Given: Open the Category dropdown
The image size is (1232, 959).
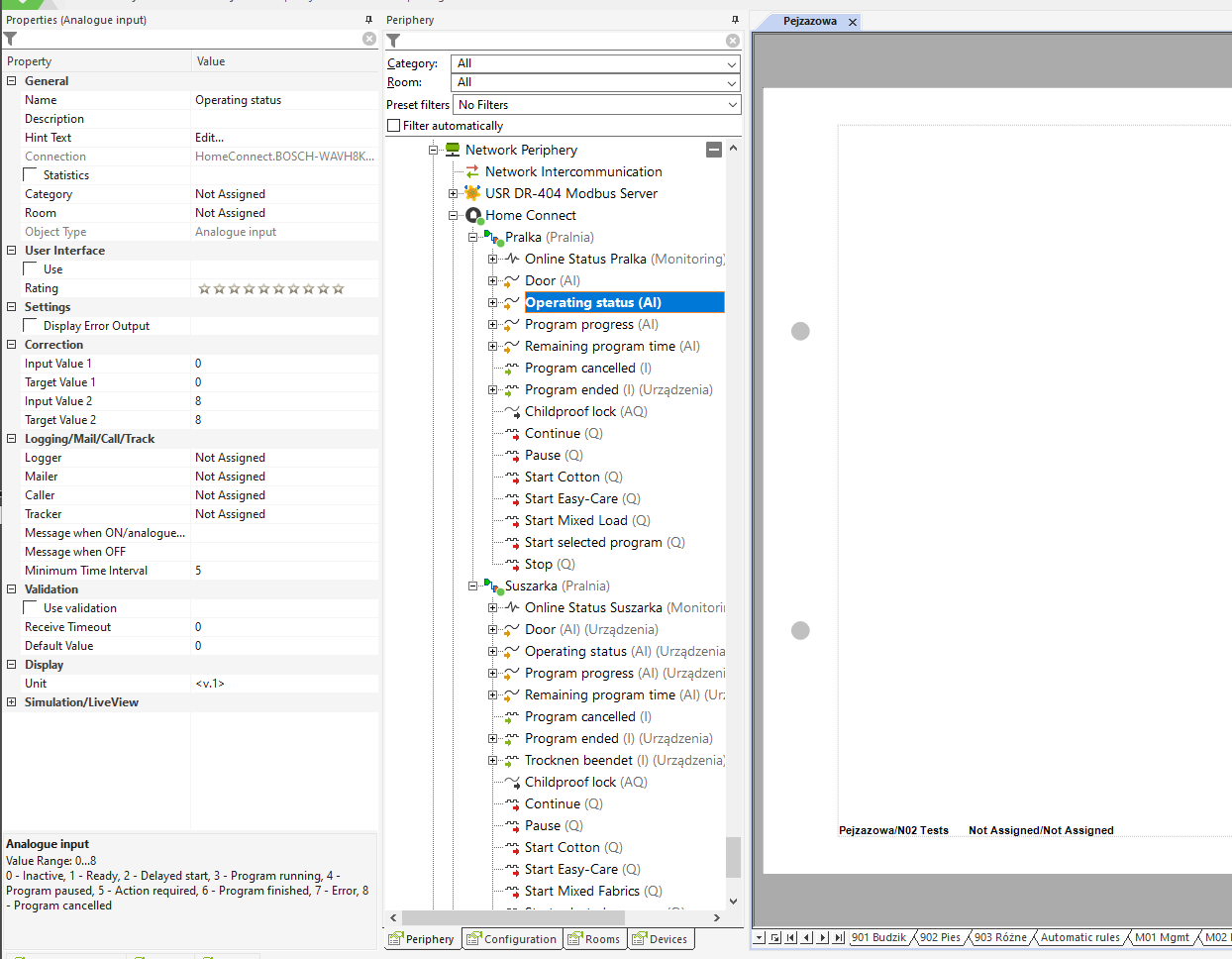Looking at the screenshot, I should [x=732, y=63].
